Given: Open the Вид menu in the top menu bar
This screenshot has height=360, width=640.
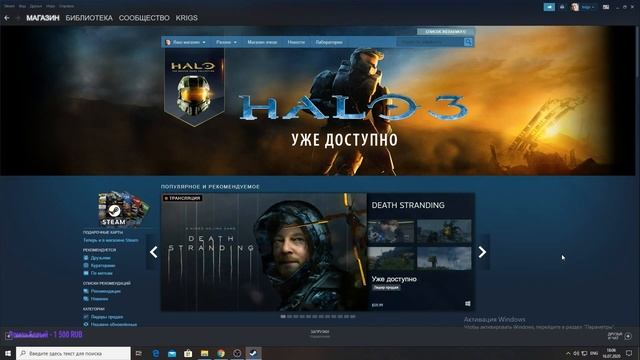Looking at the screenshot, I should coord(22,6).
